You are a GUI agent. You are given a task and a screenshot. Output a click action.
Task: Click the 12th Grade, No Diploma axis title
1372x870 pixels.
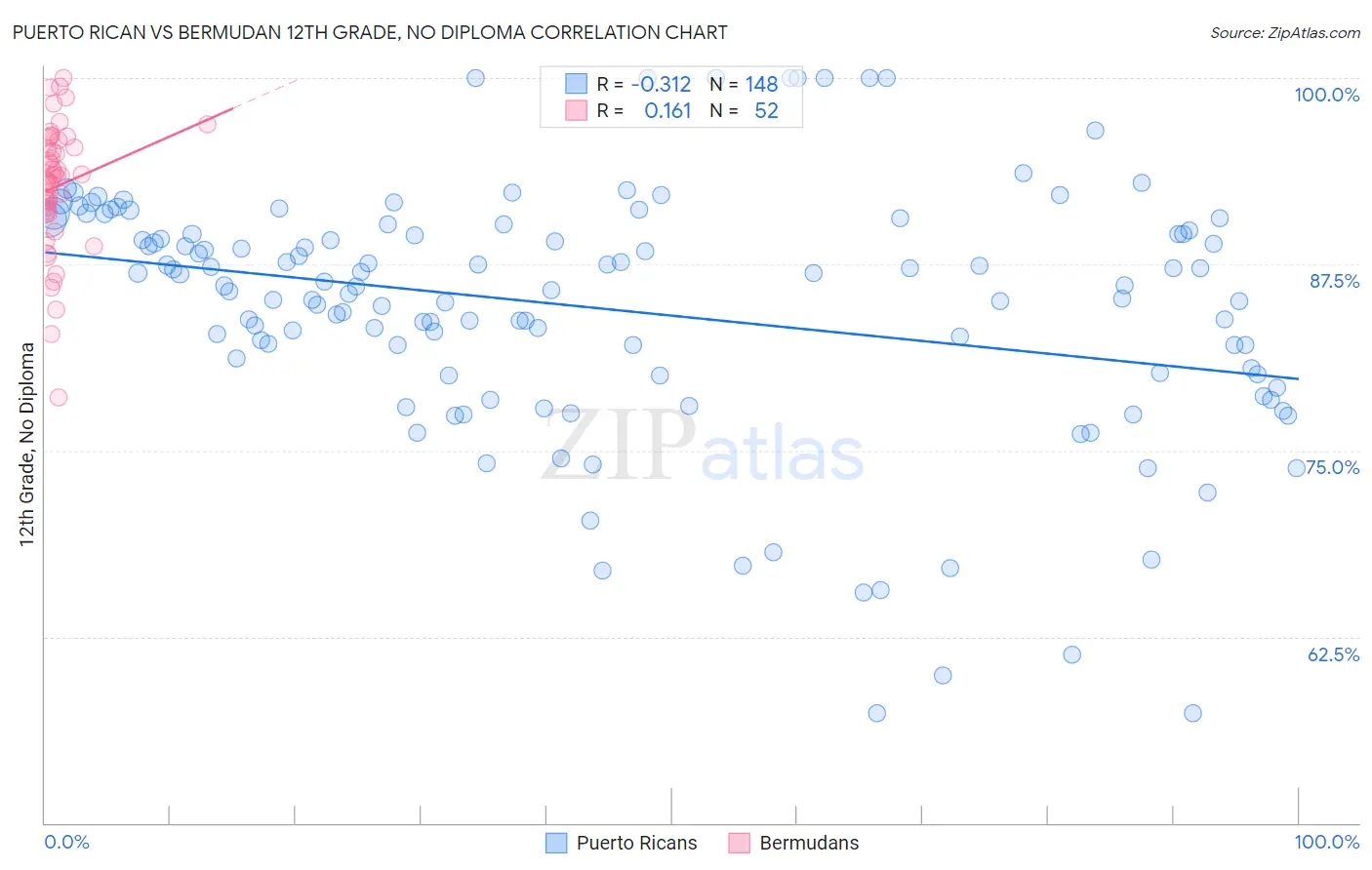27,444
